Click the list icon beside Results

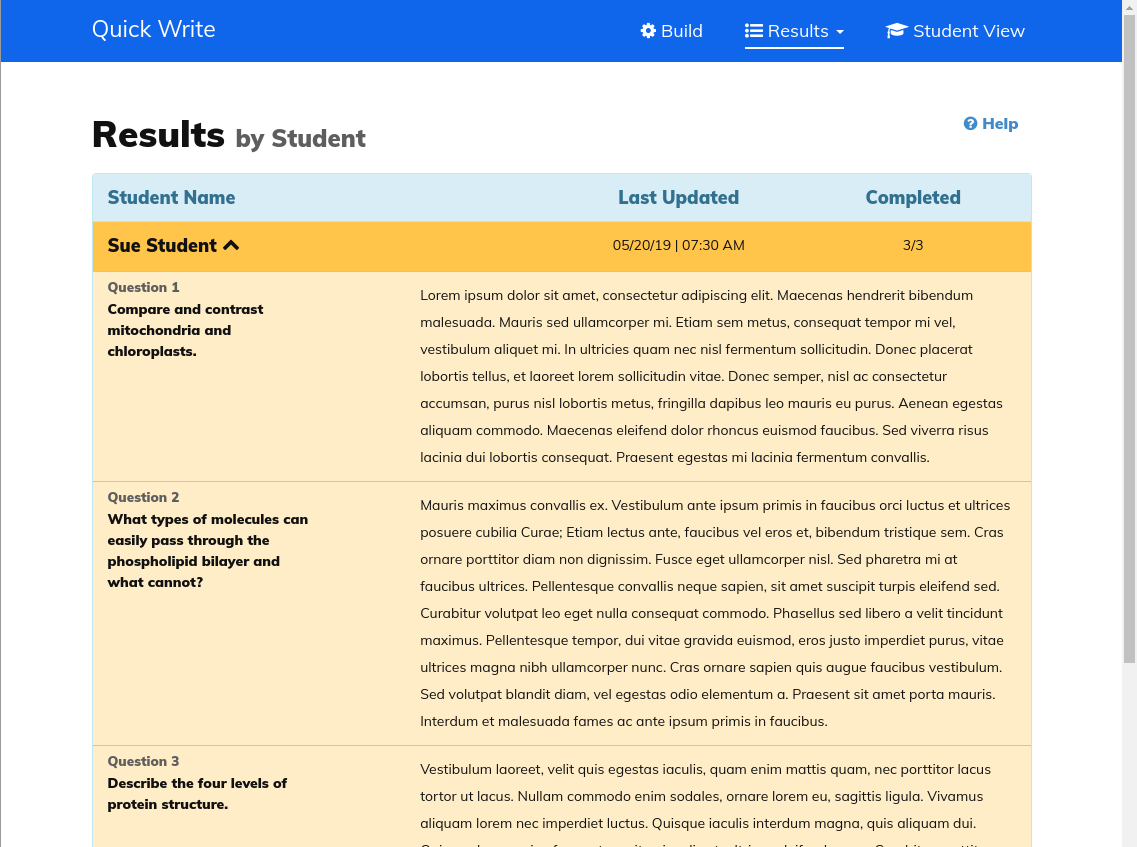[754, 31]
